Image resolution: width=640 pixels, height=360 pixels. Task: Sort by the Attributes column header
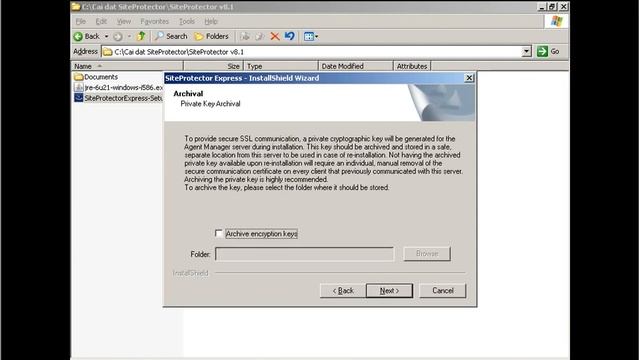click(x=412, y=66)
